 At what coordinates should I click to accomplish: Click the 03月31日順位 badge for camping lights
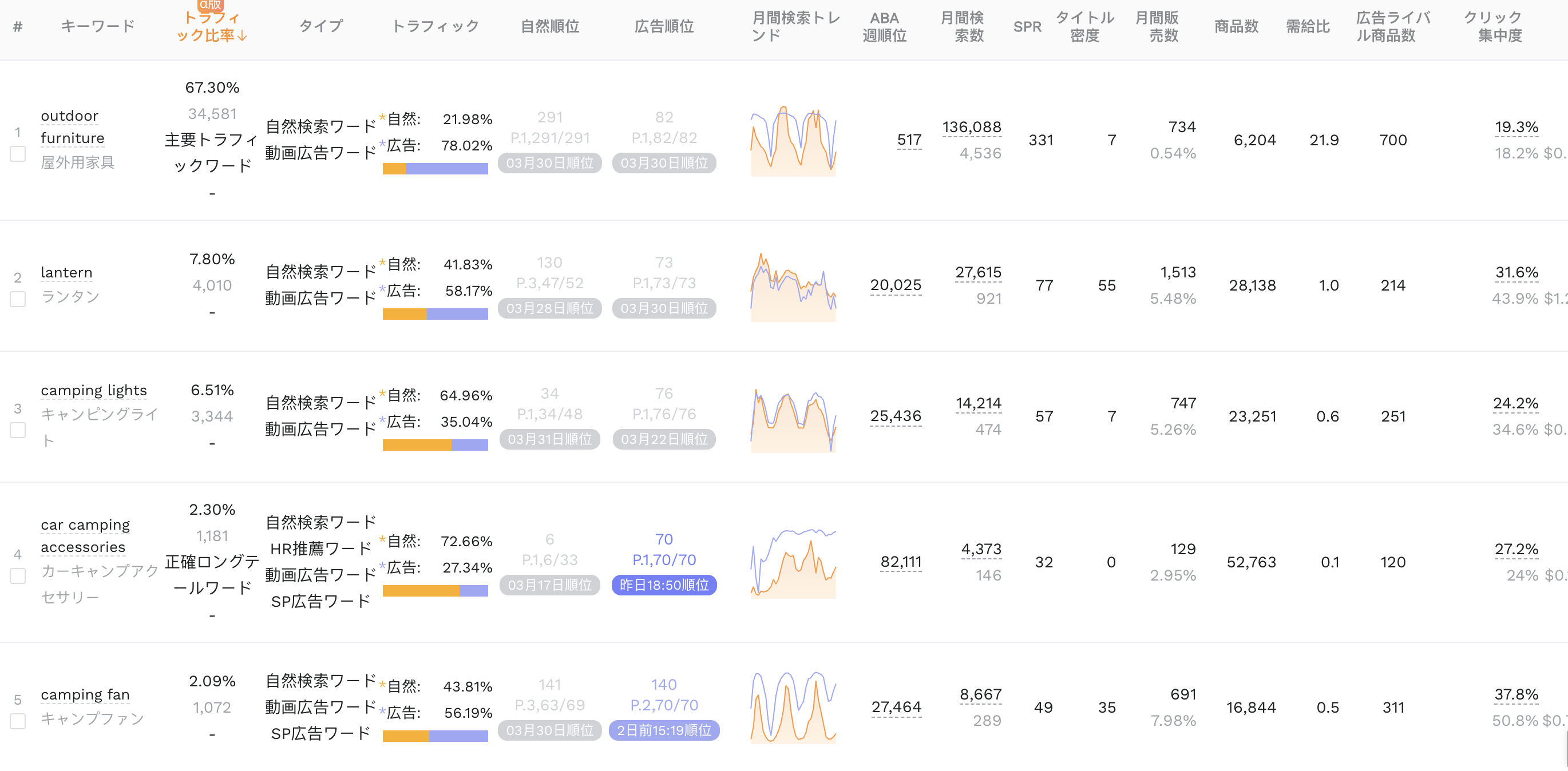pyautogui.click(x=549, y=439)
